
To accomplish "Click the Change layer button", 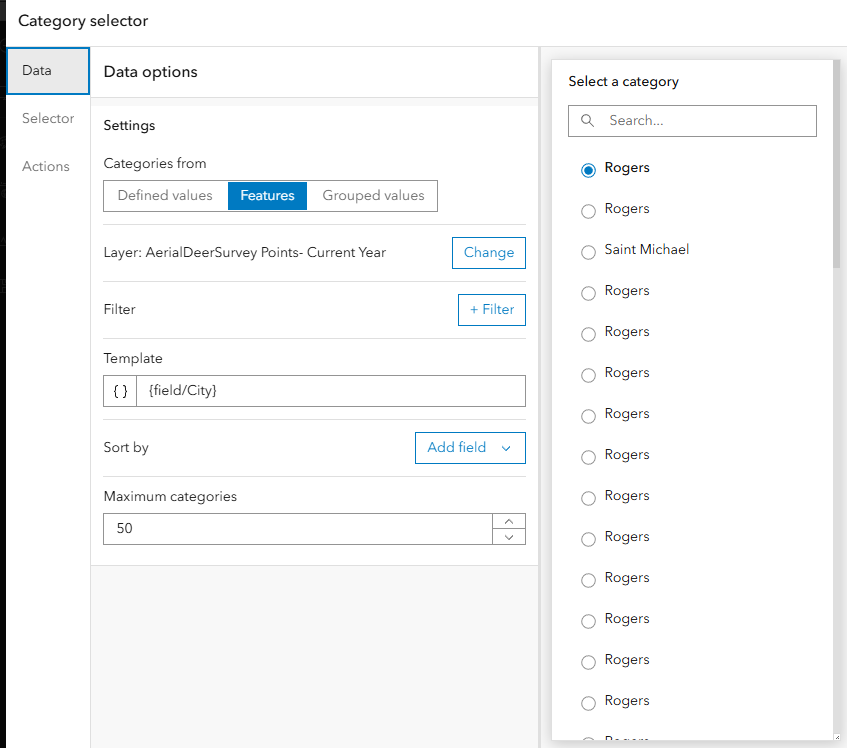I will 489,253.
